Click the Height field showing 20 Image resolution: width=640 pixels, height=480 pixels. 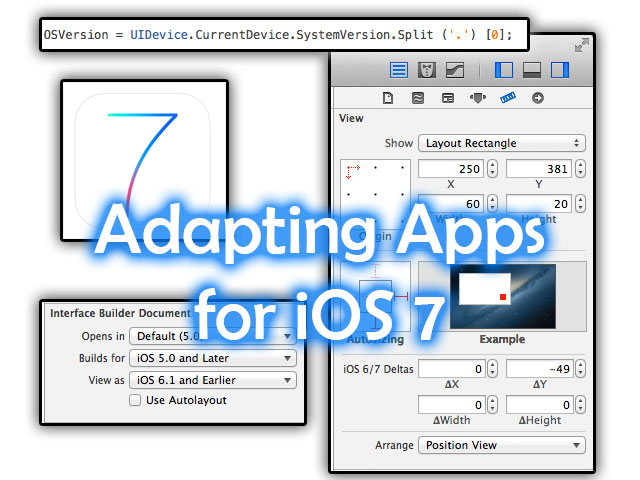click(540, 203)
